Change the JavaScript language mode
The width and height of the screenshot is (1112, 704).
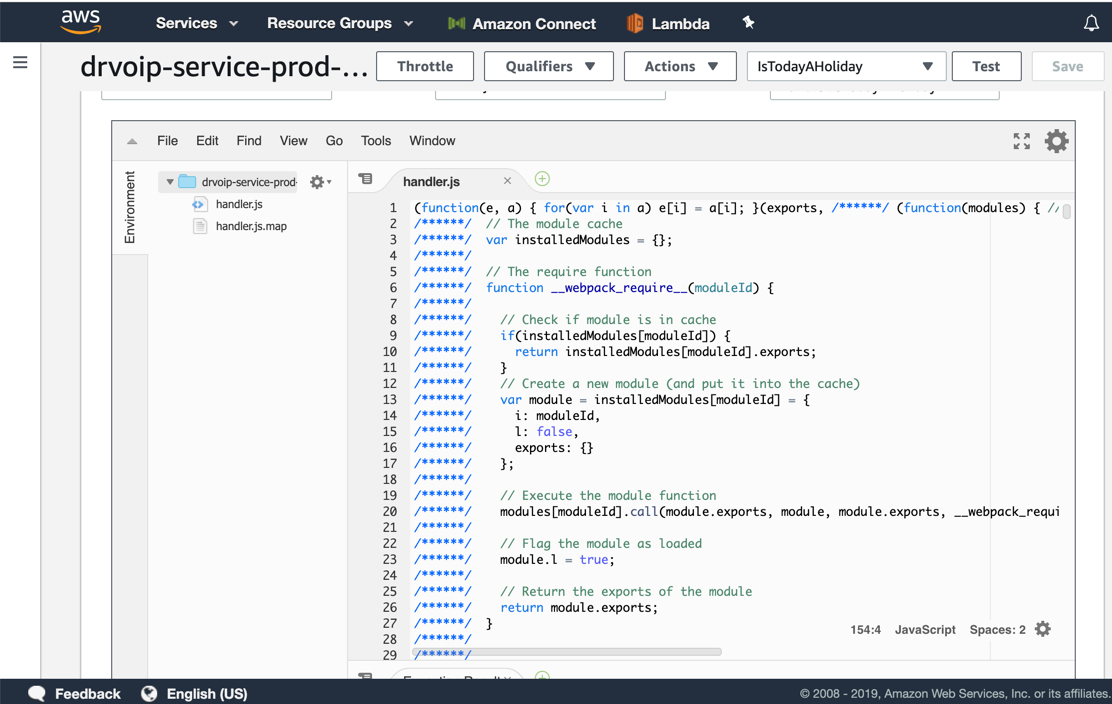(x=925, y=630)
